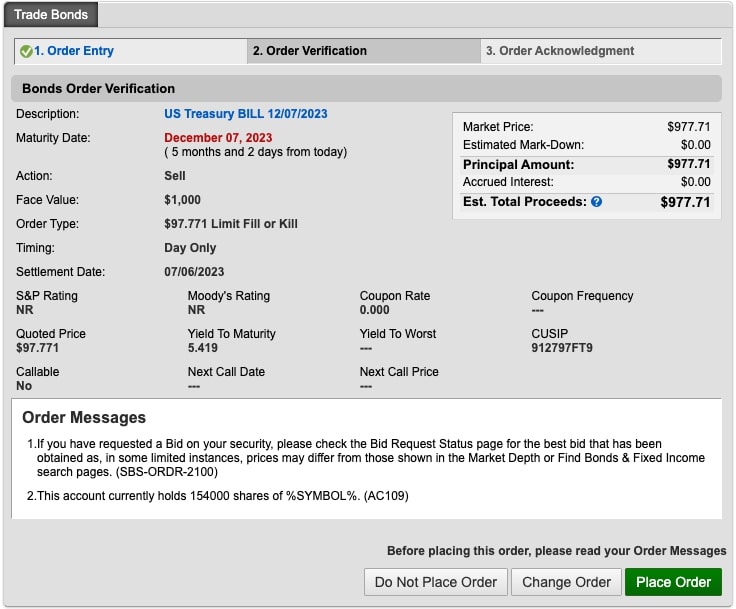Click the CUSIP value 912797FT9

coord(562,348)
